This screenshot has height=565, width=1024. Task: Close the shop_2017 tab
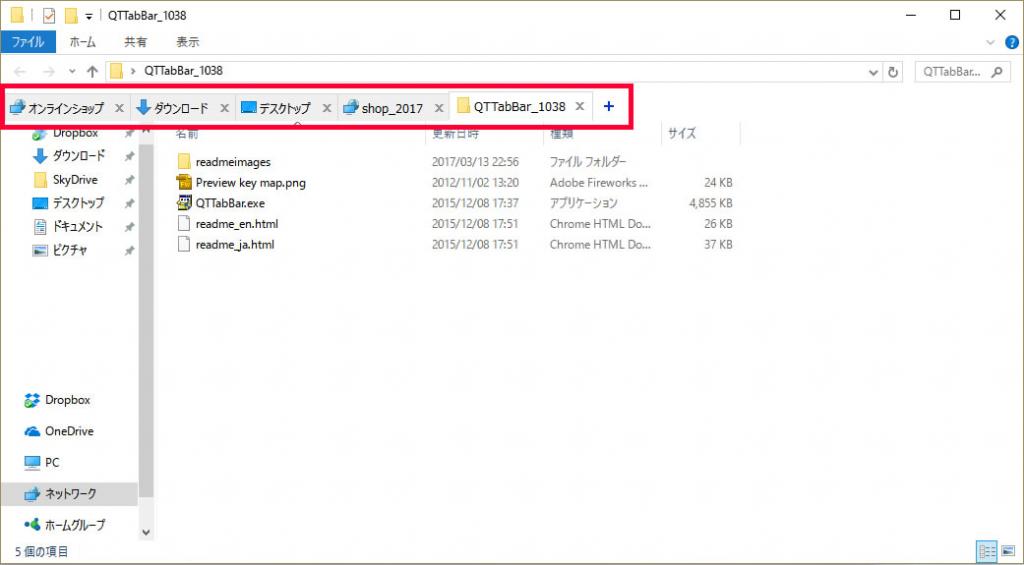[x=439, y=108]
